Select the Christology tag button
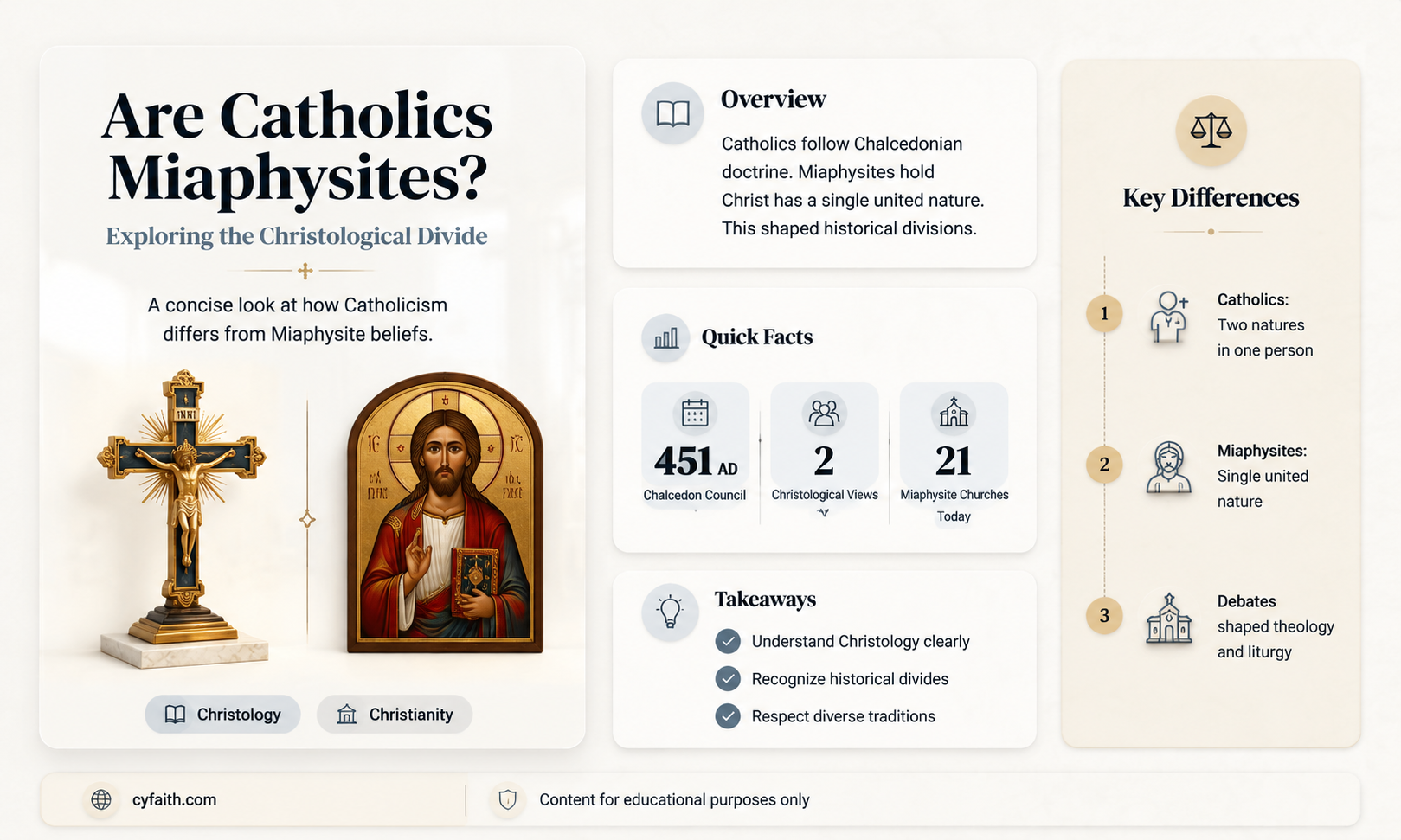Viewport: 1401px width, 840px height. (x=222, y=715)
